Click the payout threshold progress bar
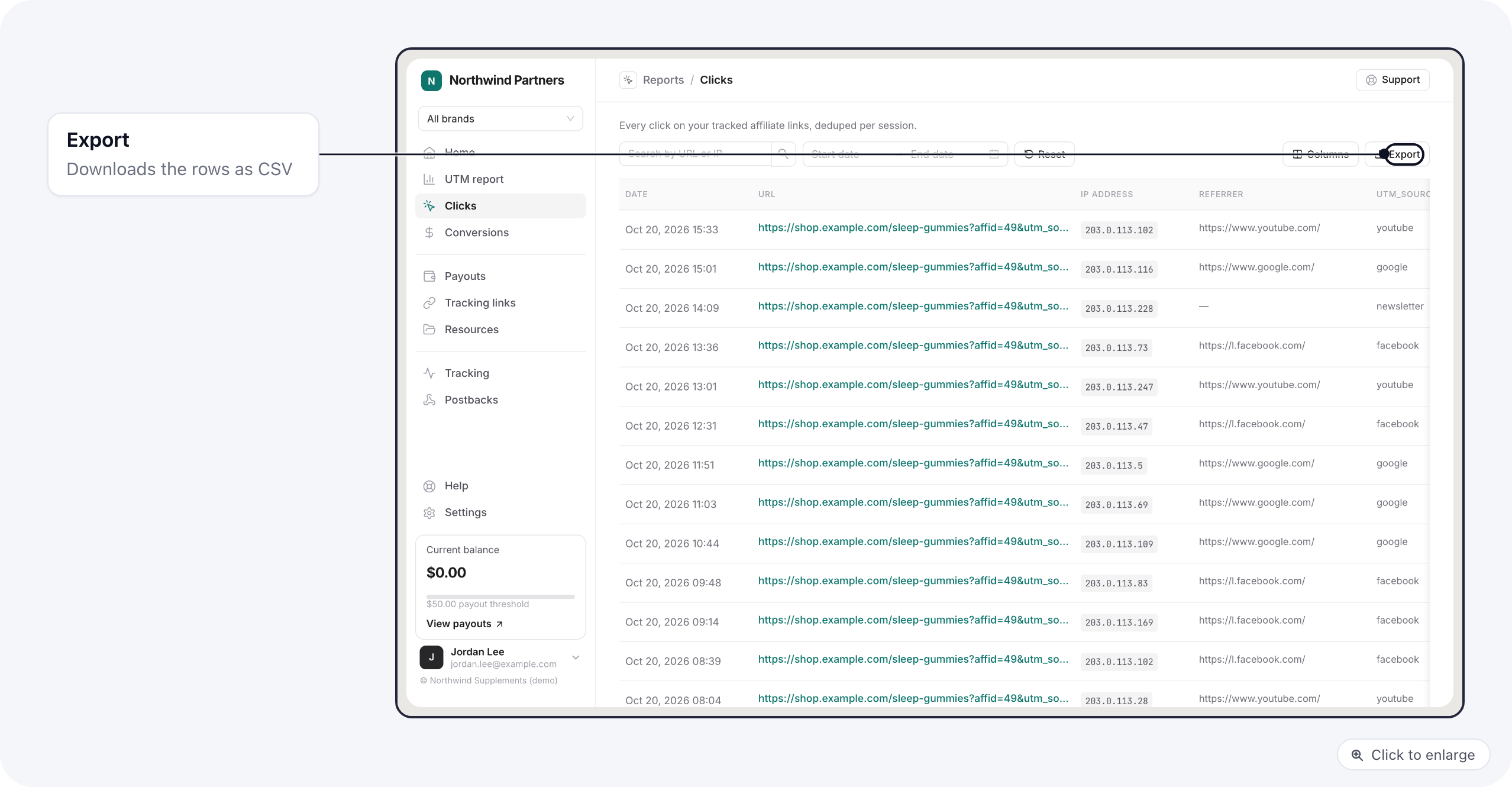Viewport: 1512px width, 787px height. [x=500, y=596]
